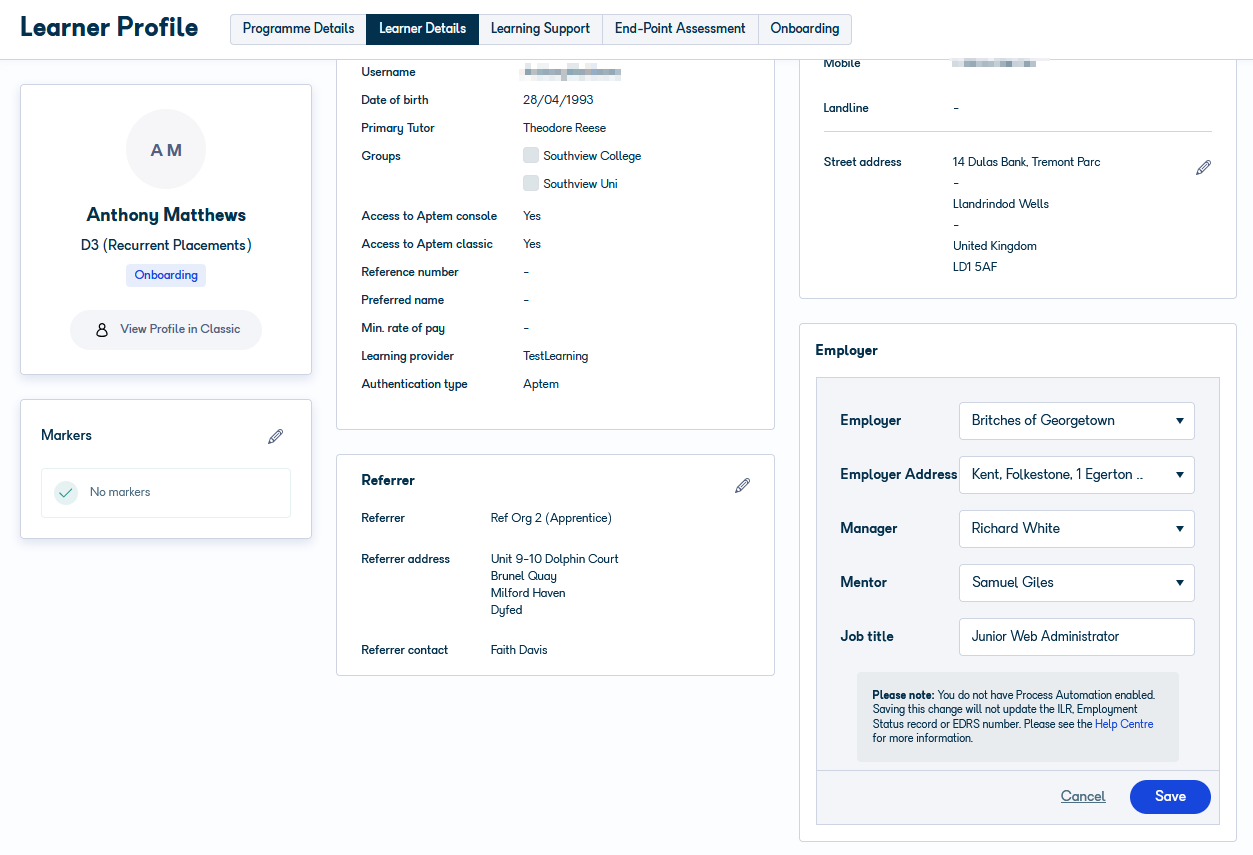Image resolution: width=1253 pixels, height=855 pixels.
Task: Click the green checkmark by No markers
Action: (65, 492)
